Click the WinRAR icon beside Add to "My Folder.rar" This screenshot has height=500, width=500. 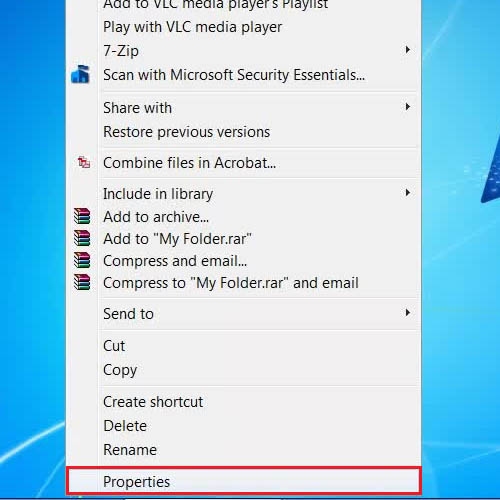pos(82,238)
